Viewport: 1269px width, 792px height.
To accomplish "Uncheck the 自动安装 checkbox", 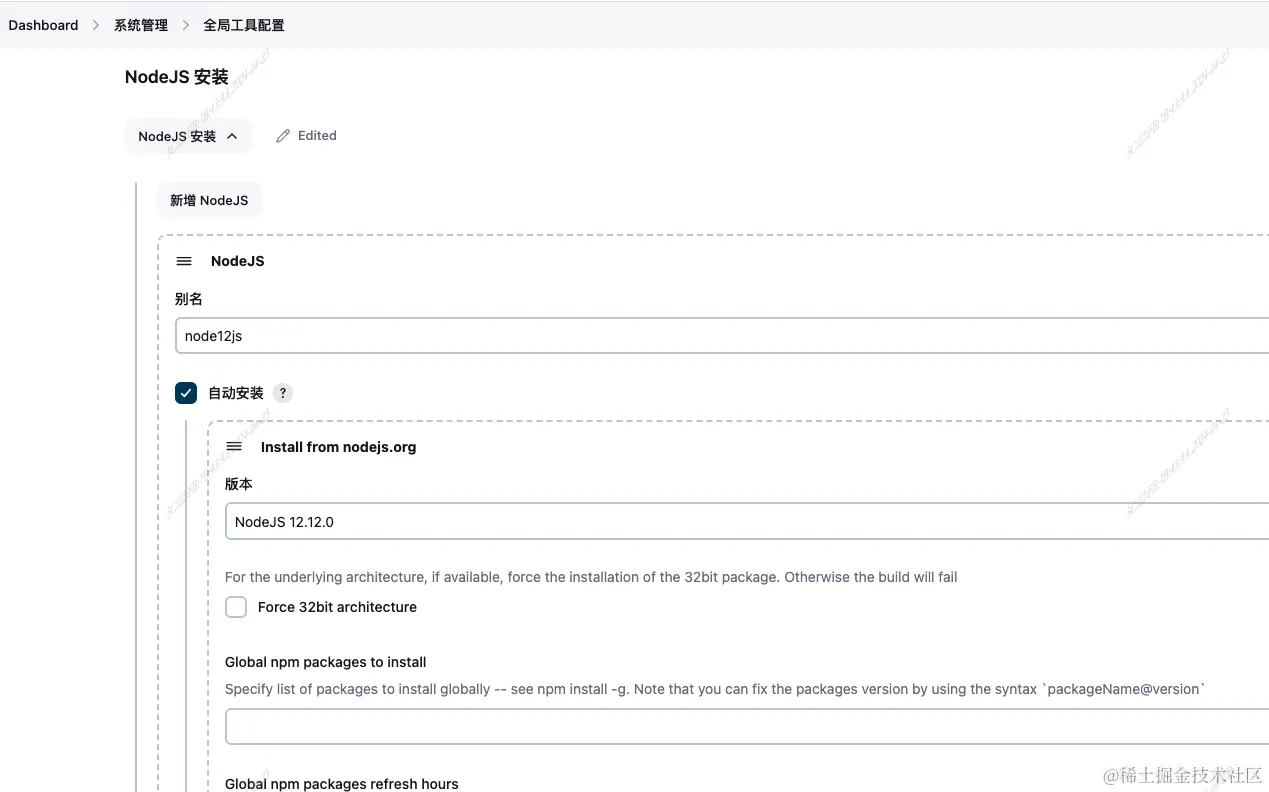I will point(186,393).
